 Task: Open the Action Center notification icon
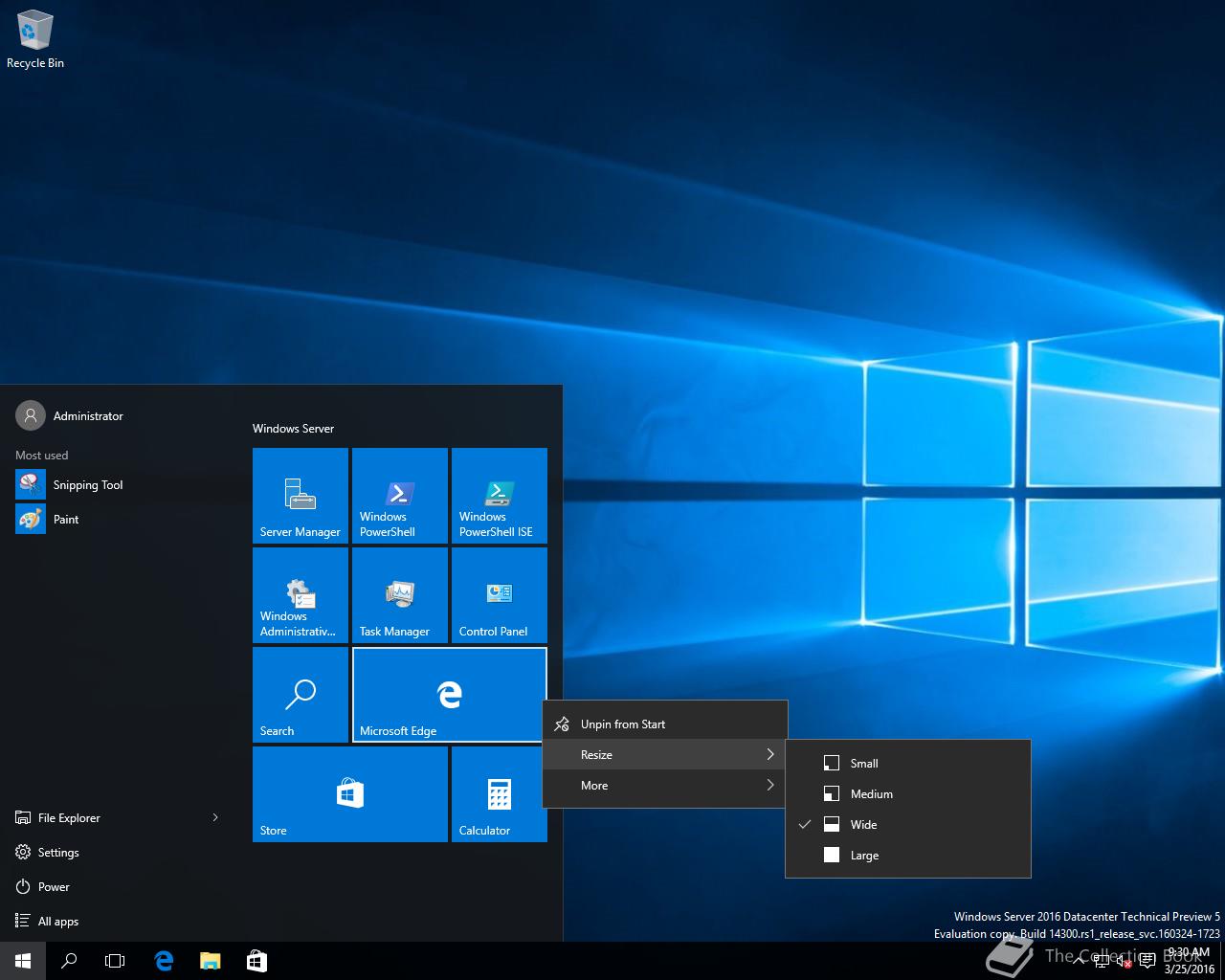(1147, 961)
